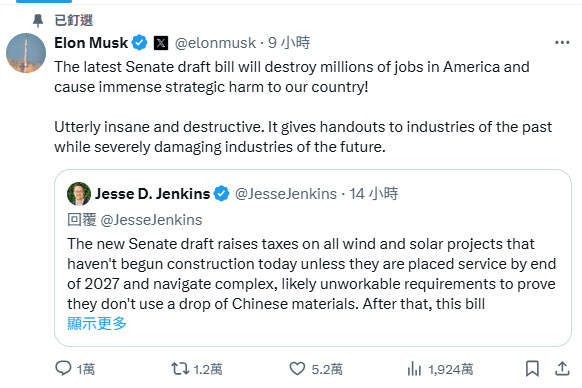Open the 9 小時 timestamp link
The image size is (582, 388).
289,43
